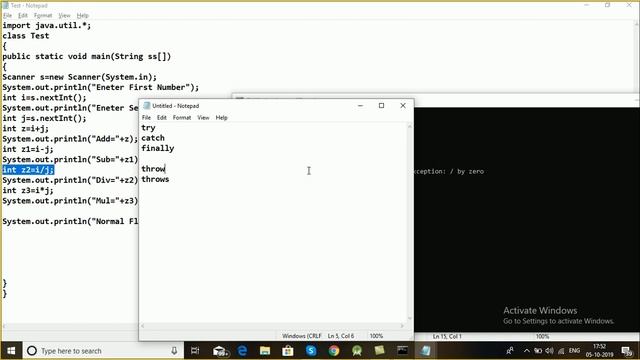Screen dimensions: 640x360
Task: Open Format menu in Test Notepad window
Action: pyautogui.click(x=43, y=16)
